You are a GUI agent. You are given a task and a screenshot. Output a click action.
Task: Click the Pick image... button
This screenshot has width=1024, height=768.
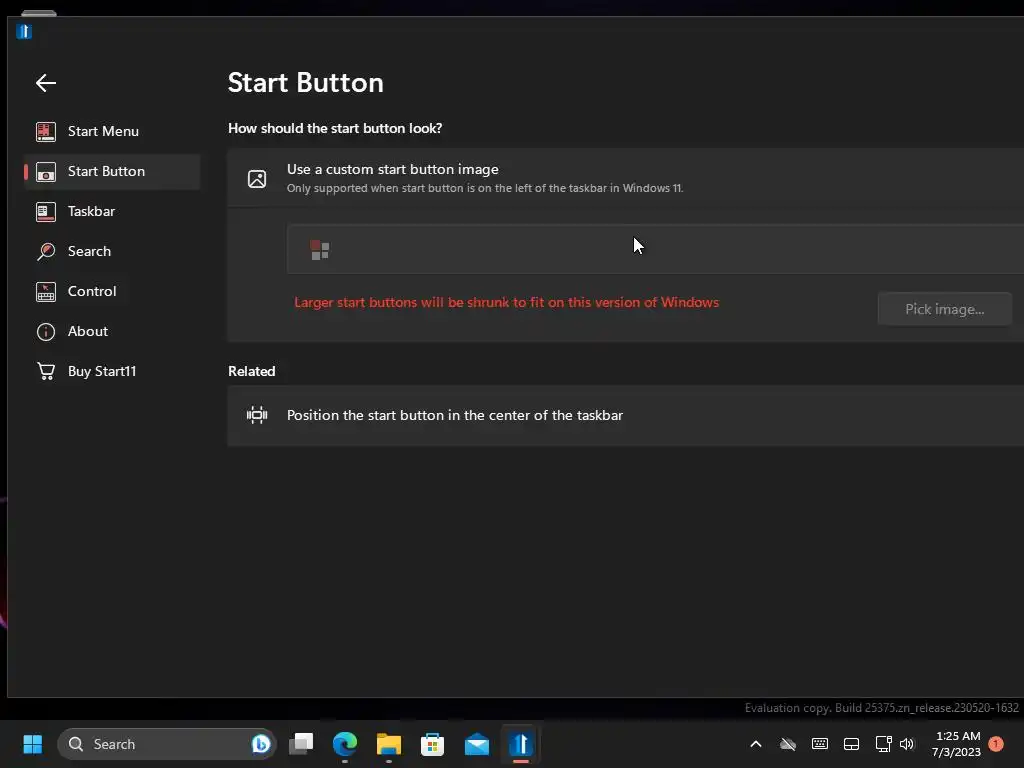[944, 310]
